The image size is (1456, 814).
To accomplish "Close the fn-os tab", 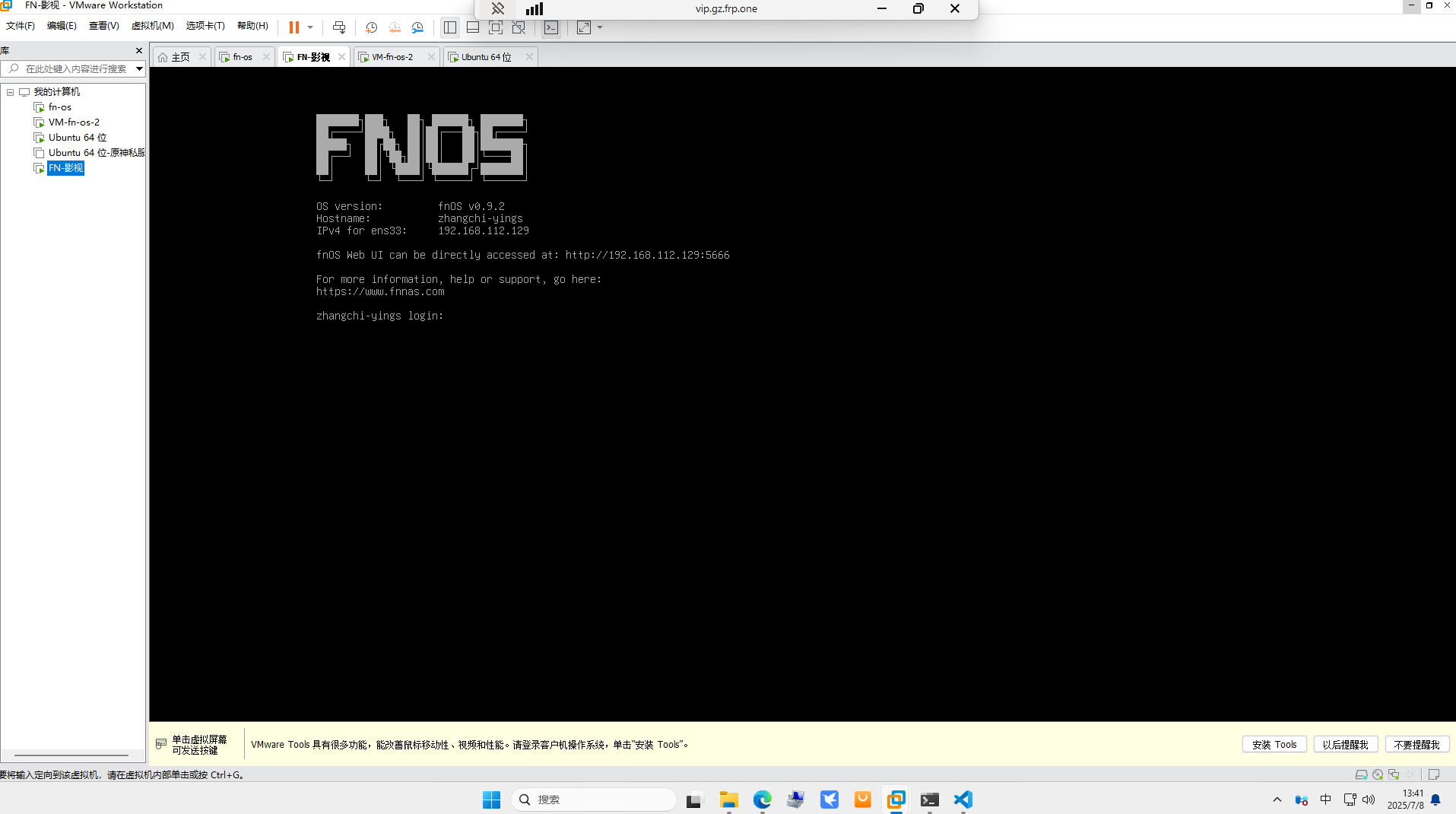I will coord(266,57).
